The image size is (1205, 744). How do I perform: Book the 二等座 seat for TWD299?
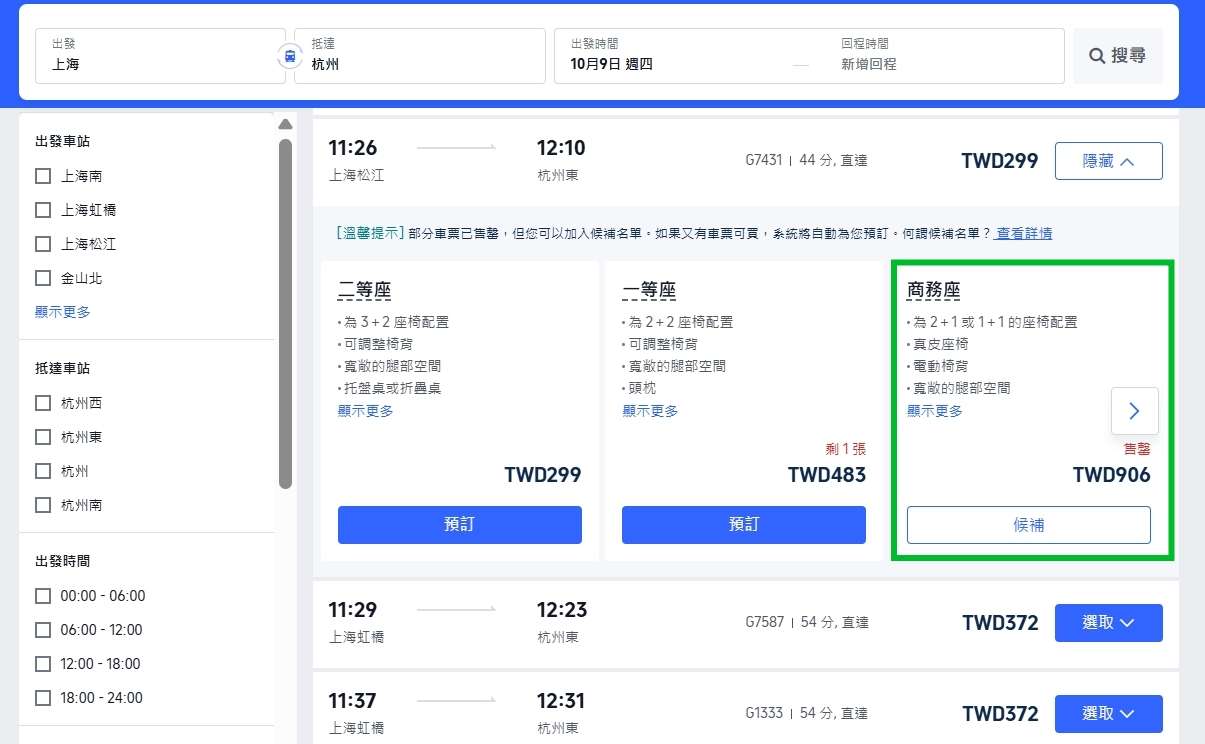click(459, 525)
